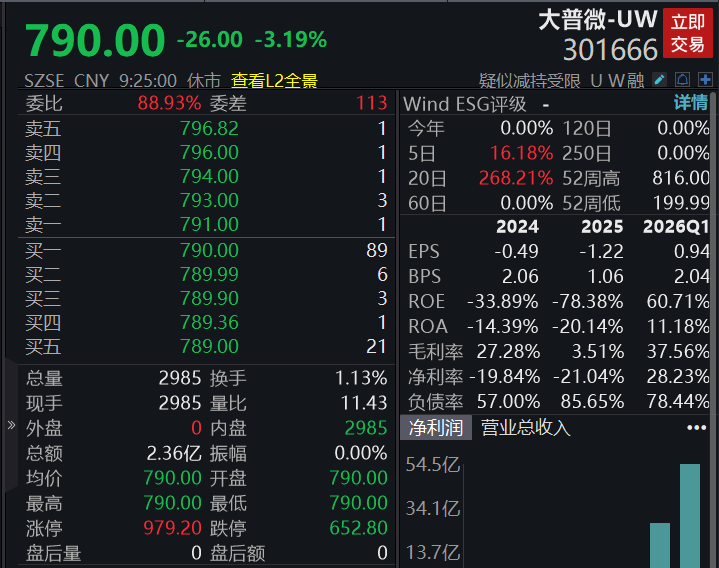Expand the left panel double-chevron

[11, 425]
